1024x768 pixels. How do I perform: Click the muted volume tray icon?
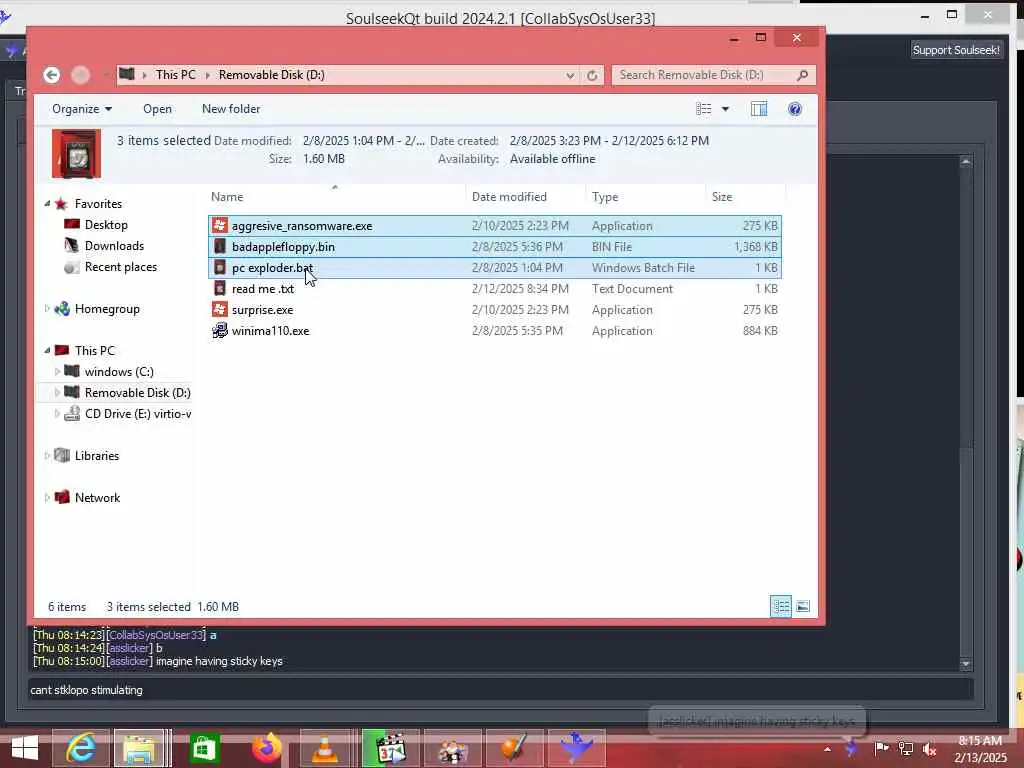click(929, 749)
